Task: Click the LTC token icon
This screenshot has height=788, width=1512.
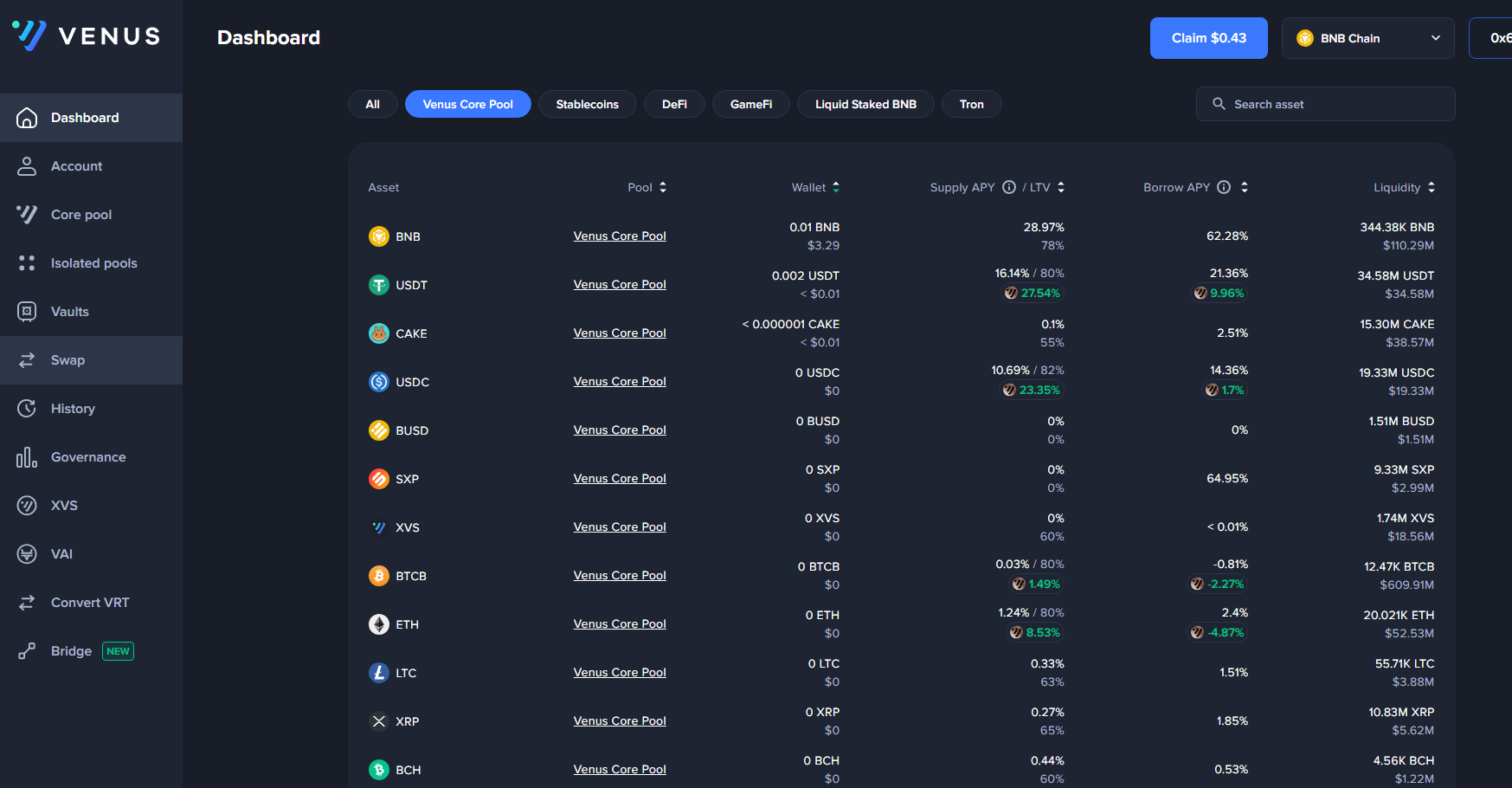Action: [x=379, y=673]
